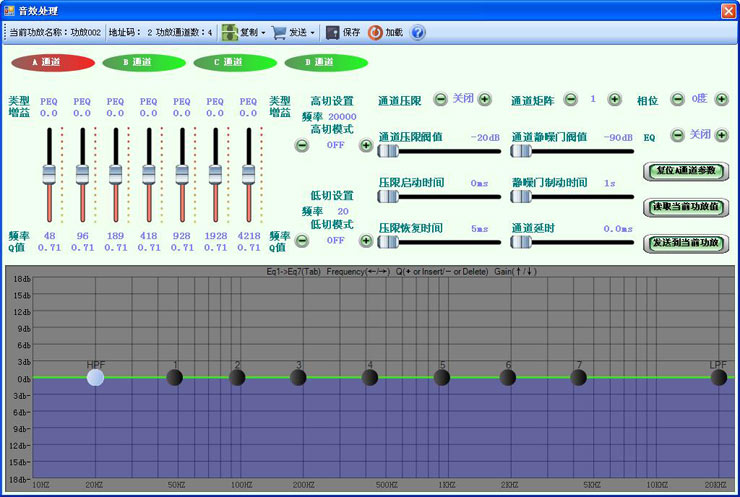Switch to the B 通道 tab
740x497 pixels.
click(144, 62)
